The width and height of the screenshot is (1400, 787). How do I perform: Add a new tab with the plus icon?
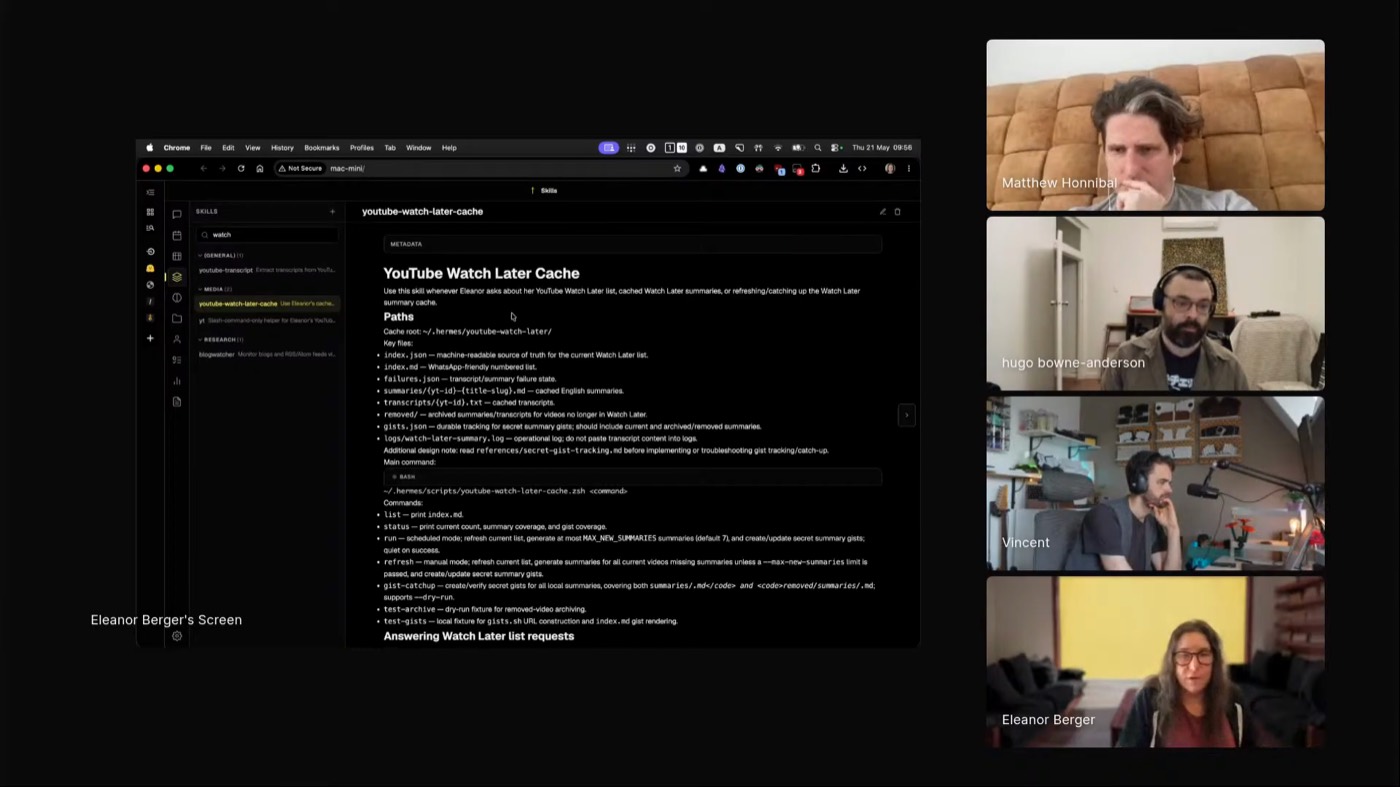(x=150, y=338)
